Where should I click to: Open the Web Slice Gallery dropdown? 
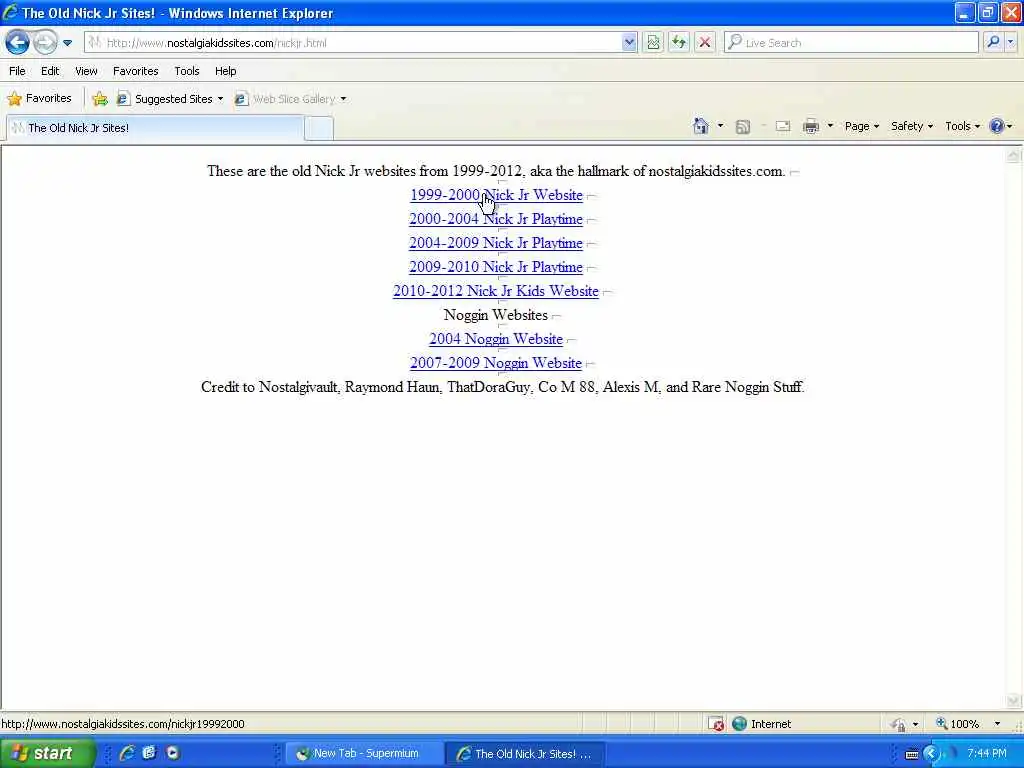(x=291, y=99)
